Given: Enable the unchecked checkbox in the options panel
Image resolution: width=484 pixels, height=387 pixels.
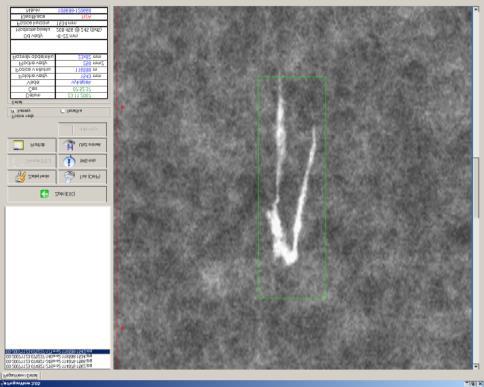Looking at the screenshot, I should pyautogui.click(x=62, y=111).
